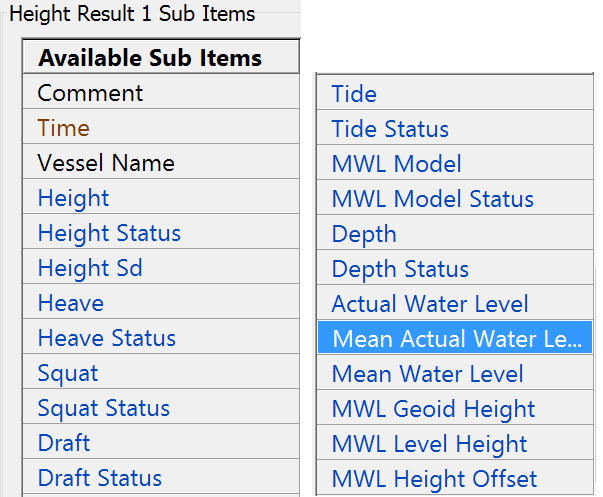Select the Draft sub item
603x497 pixels.
coord(64,443)
